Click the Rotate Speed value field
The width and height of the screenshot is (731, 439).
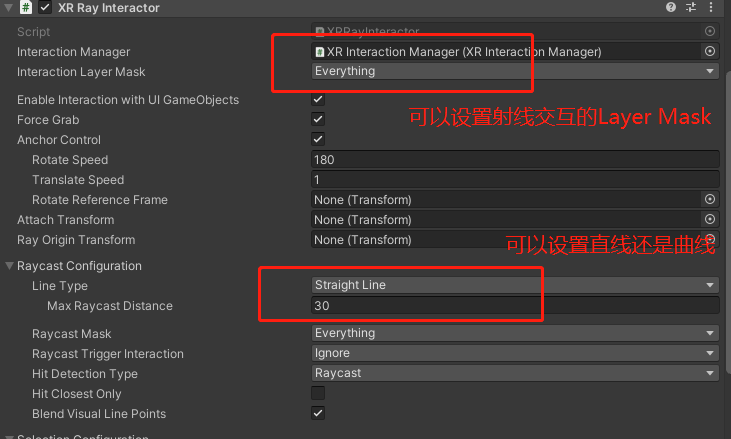coord(515,160)
